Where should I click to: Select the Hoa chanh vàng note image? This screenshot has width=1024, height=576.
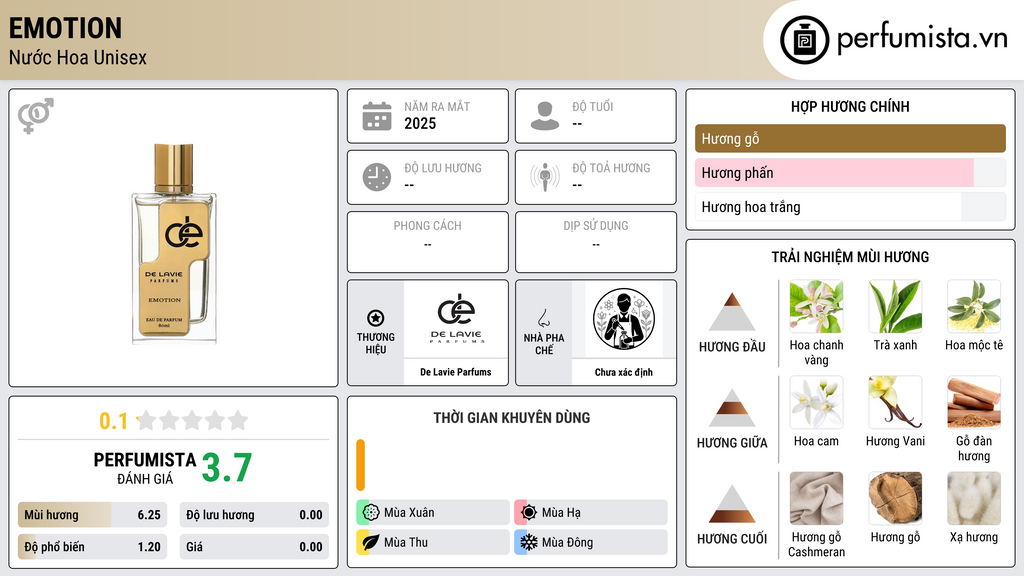pyautogui.click(x=816, y=307)
